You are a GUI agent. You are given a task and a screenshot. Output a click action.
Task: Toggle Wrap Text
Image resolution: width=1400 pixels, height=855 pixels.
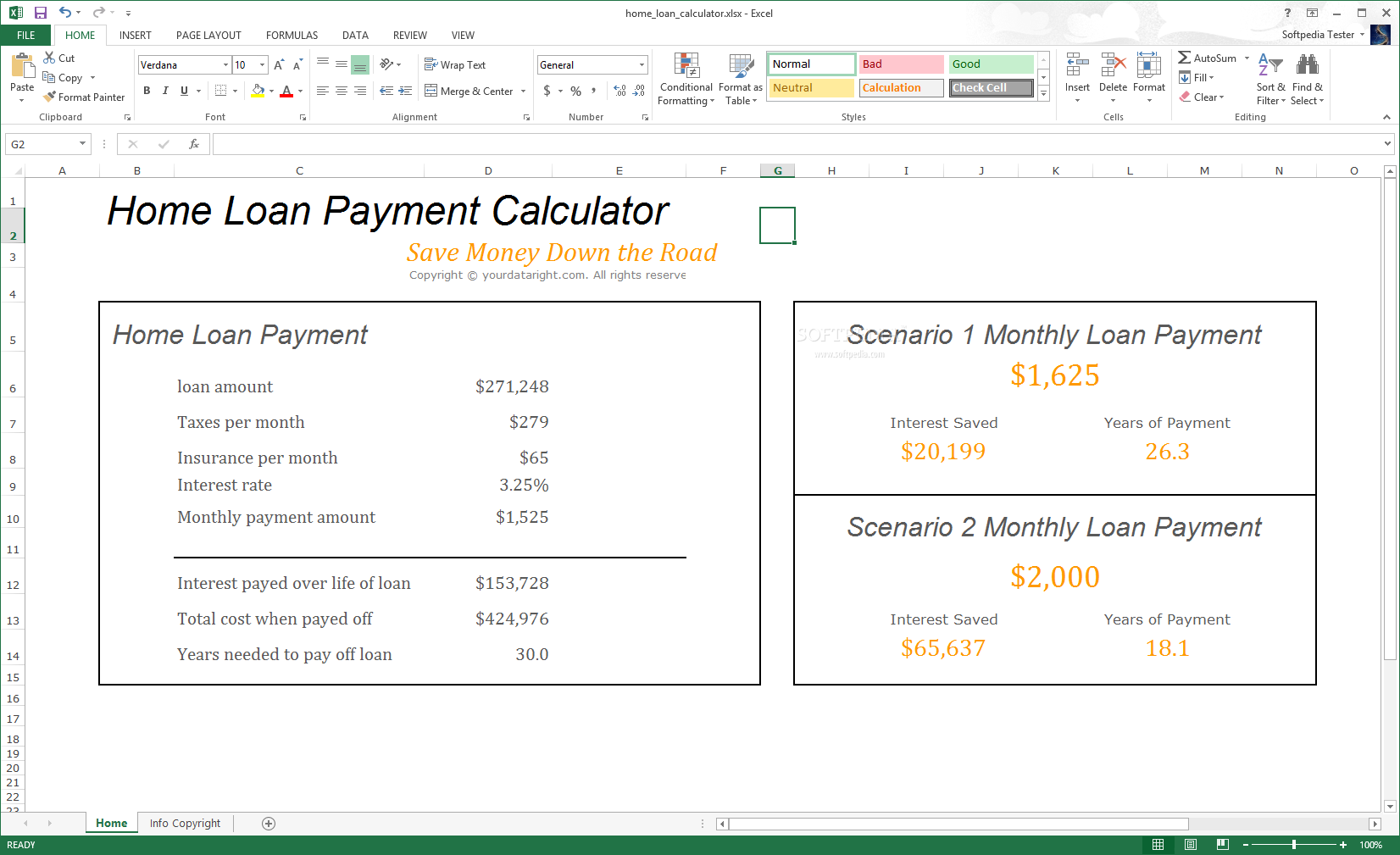point(455,64)
